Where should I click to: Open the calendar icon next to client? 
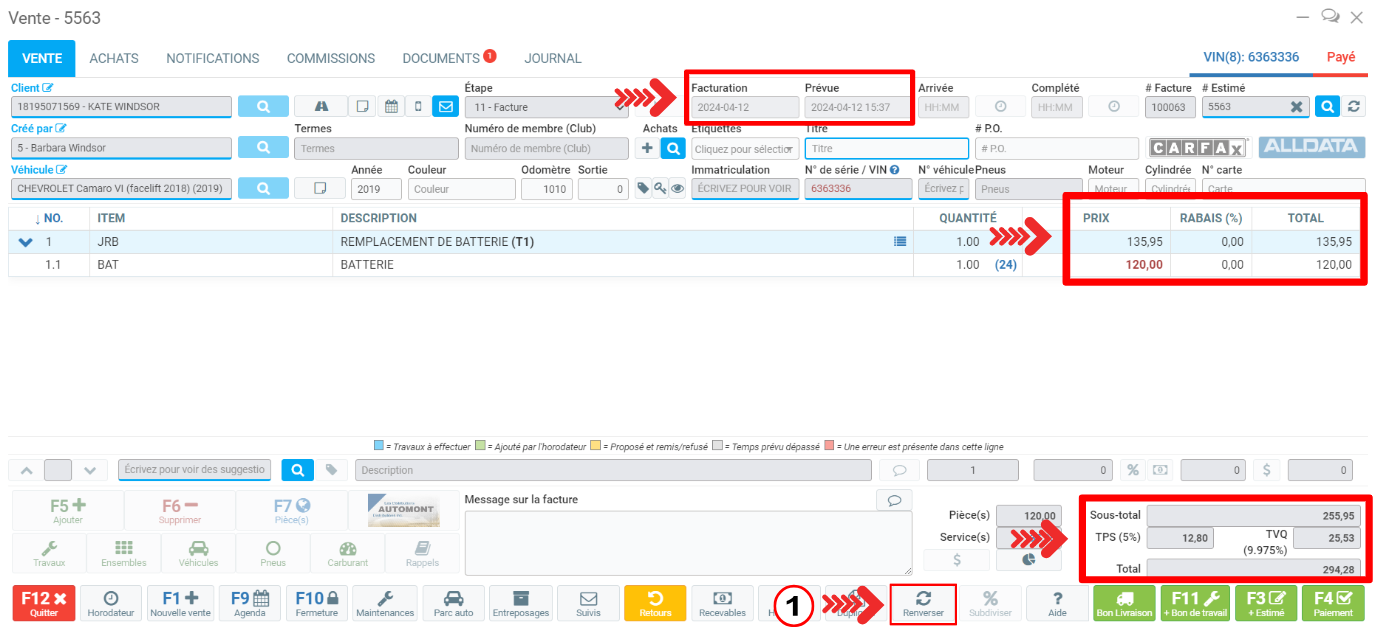pyautogui.click(x=391, y=106)
